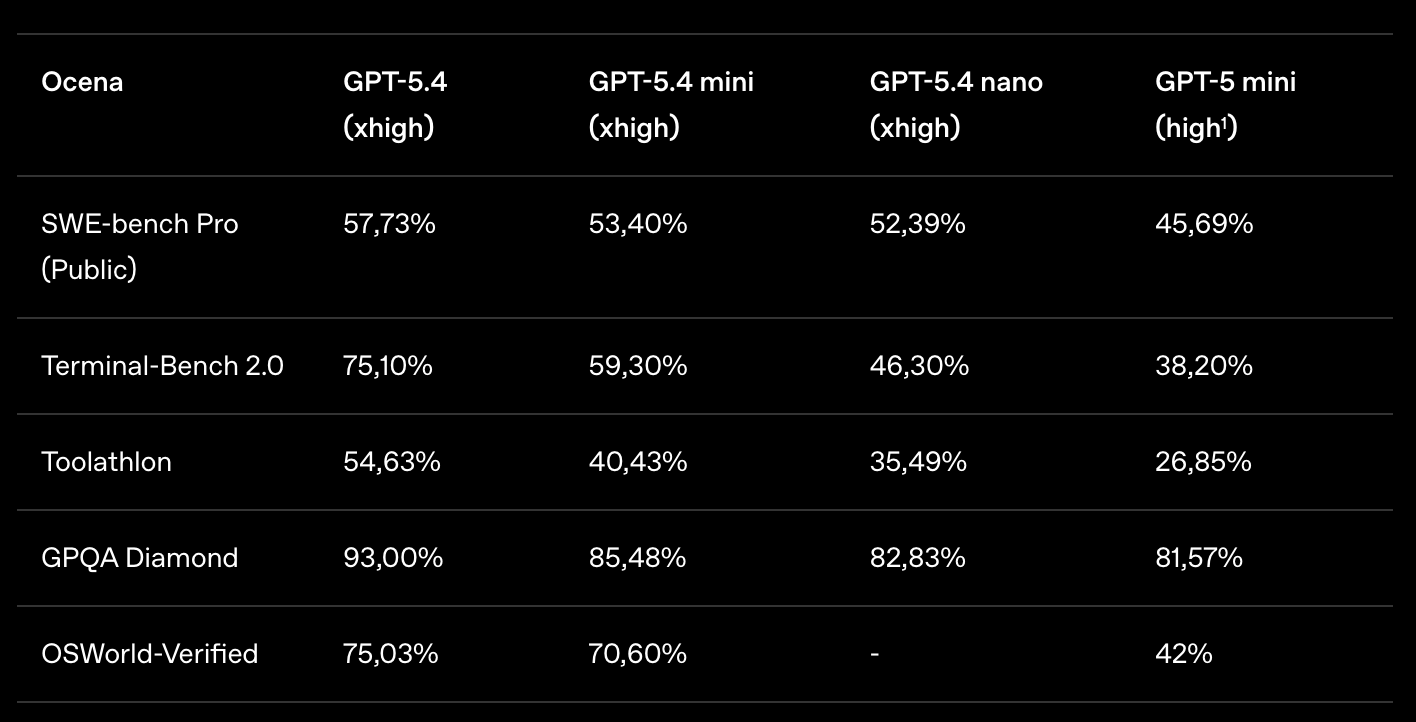Screen dimensions: 1416x722
Task: Click the Ocena column header
Action: 82,82
